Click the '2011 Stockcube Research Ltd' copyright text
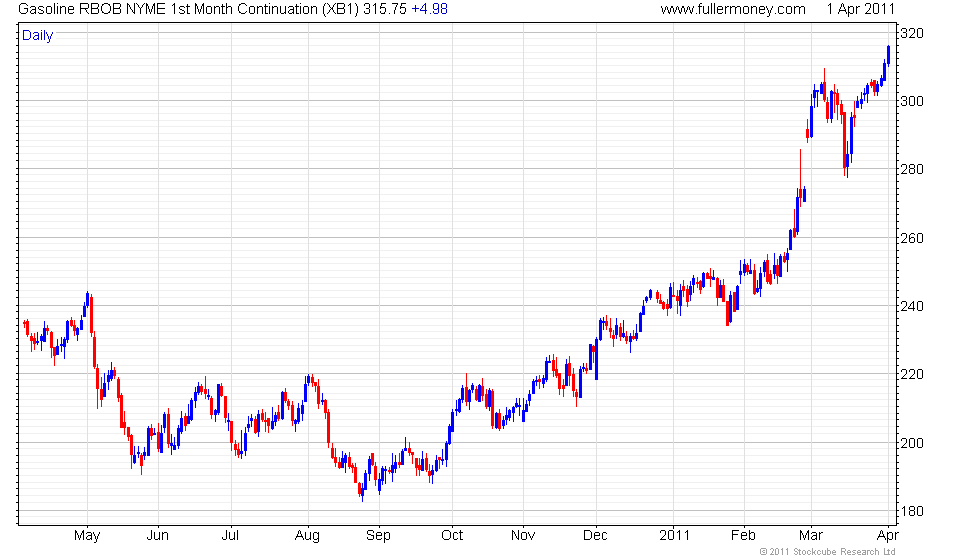This screenshot has height=560, width=980. [828, 552]
